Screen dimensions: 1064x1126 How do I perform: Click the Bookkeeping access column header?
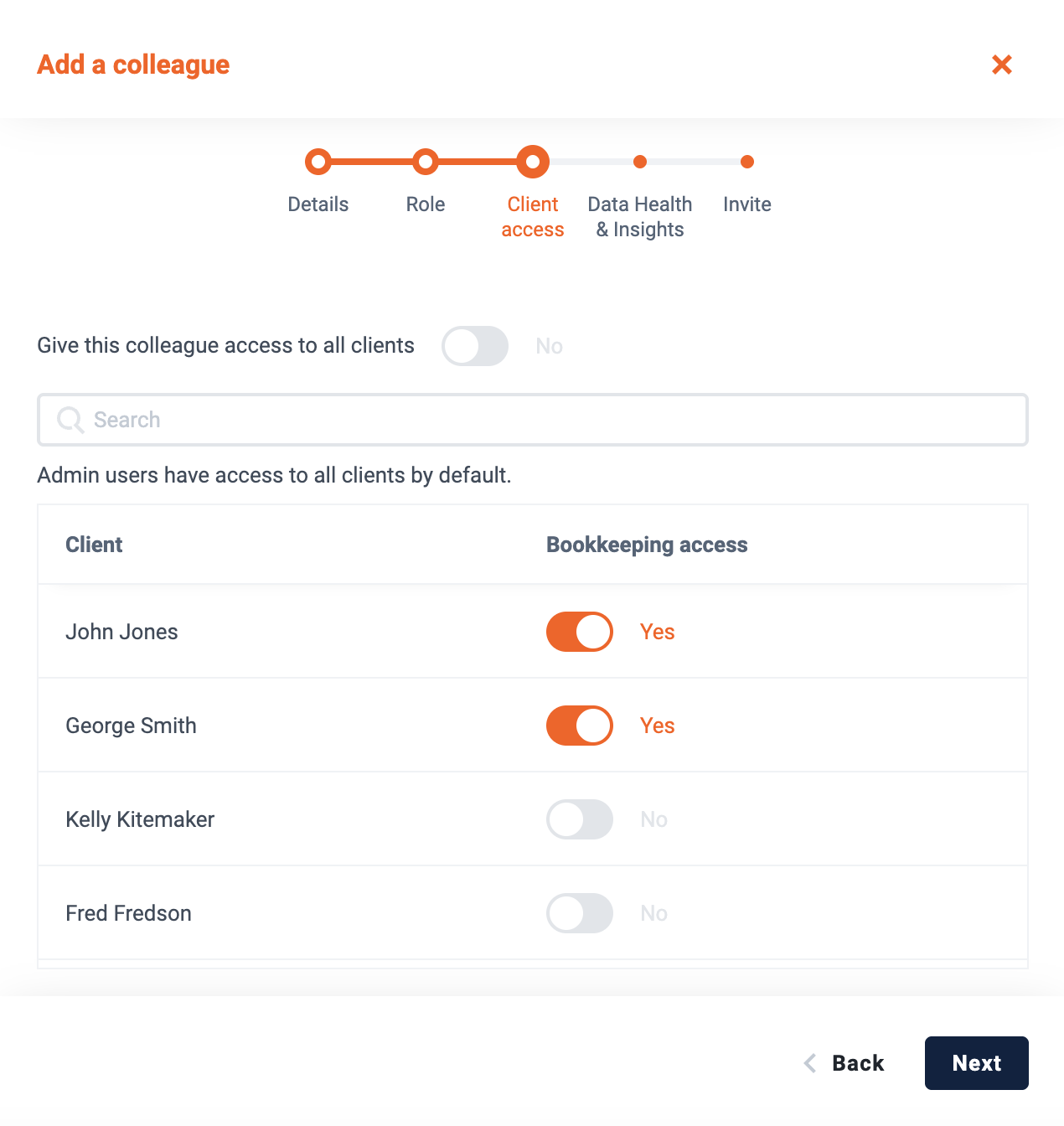point(647,545)
